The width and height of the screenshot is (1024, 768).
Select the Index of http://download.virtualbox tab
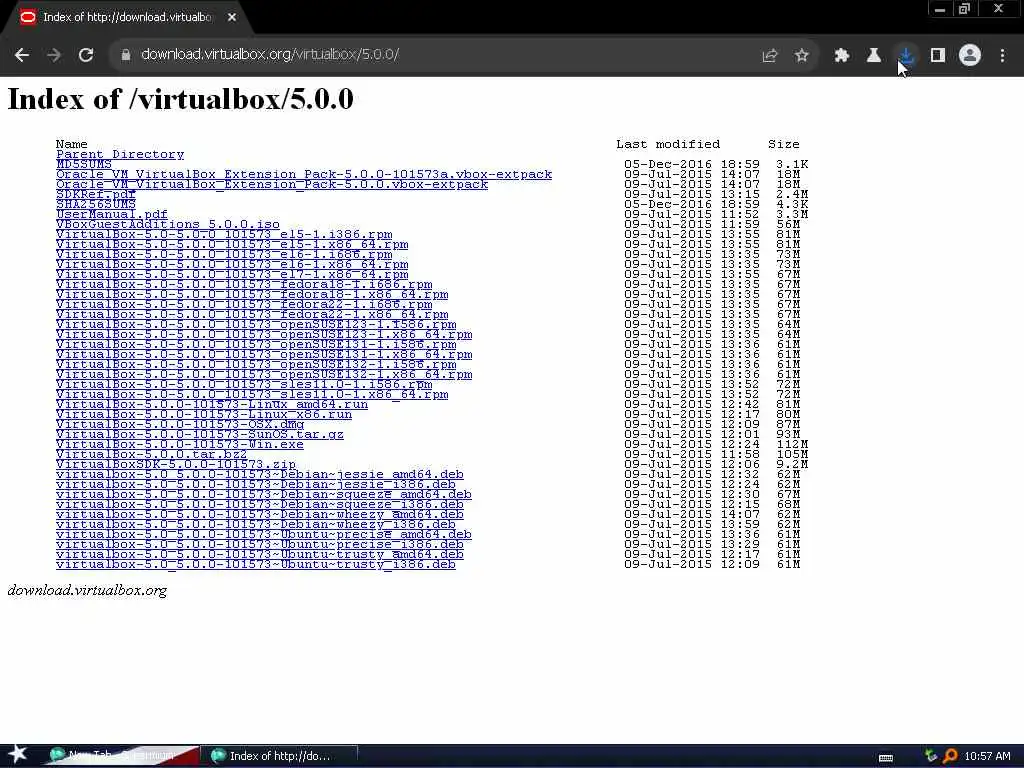(127, 18)
